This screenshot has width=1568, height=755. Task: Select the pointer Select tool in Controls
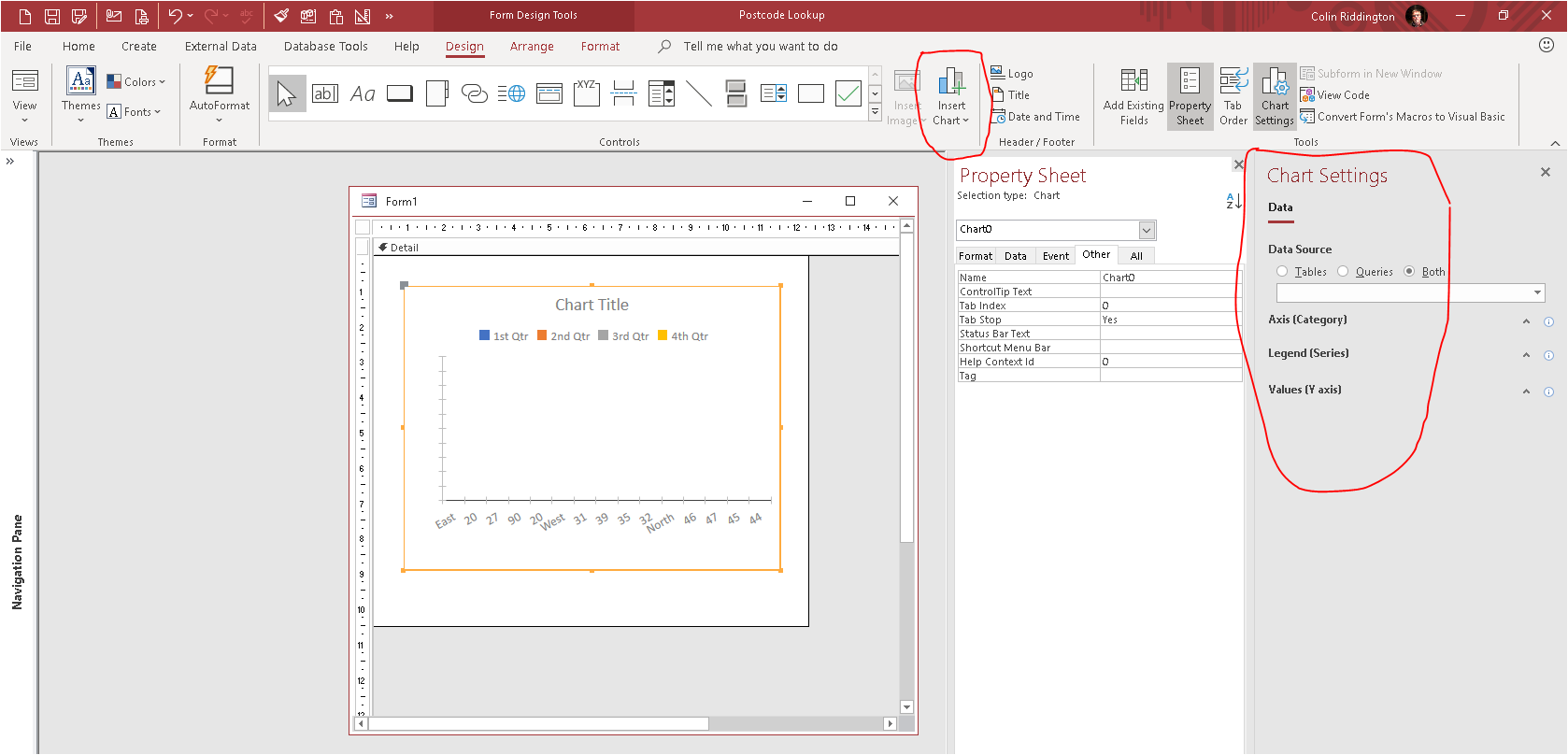[287, 93]
